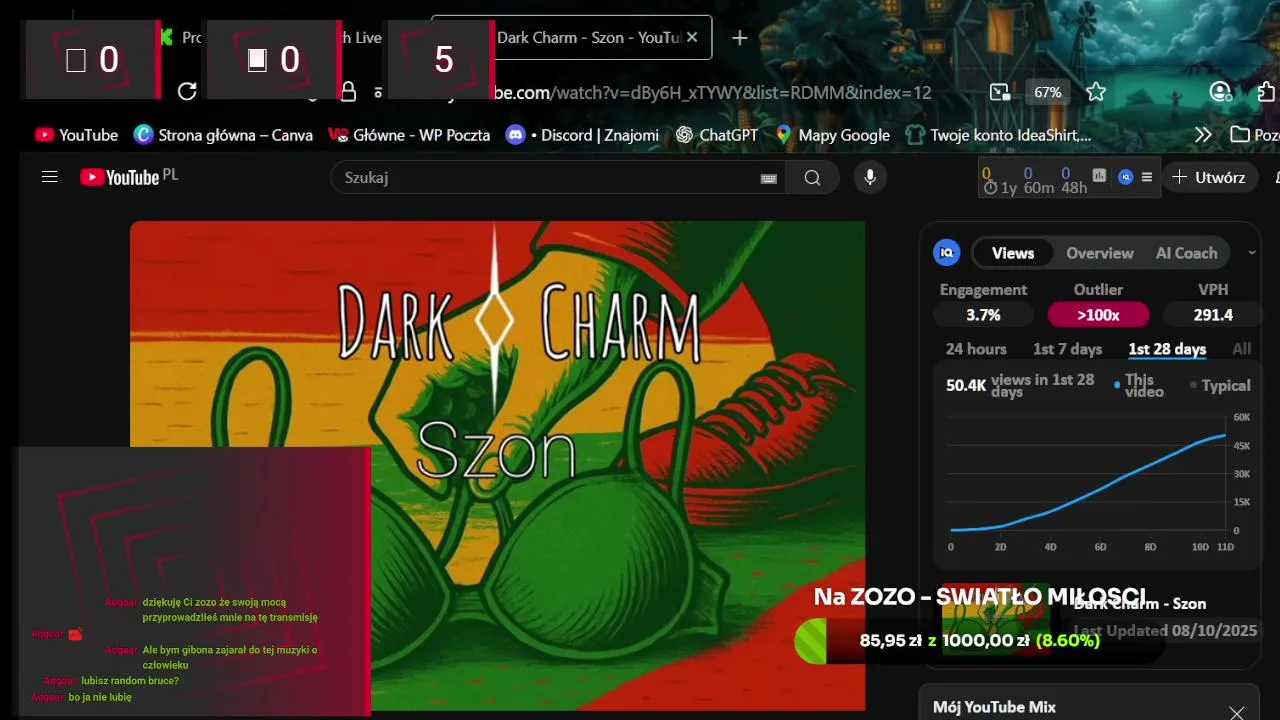Select the 24 hours range
Viewport: 1280px width, 720px height.
click(976, 349)
